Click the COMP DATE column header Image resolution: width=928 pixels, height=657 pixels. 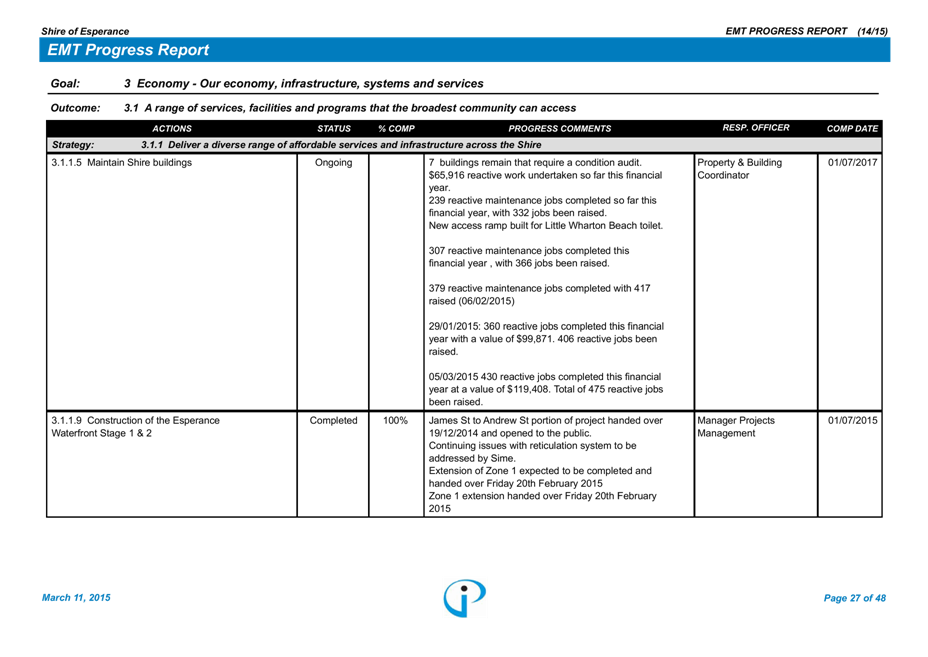coord(852,129)
